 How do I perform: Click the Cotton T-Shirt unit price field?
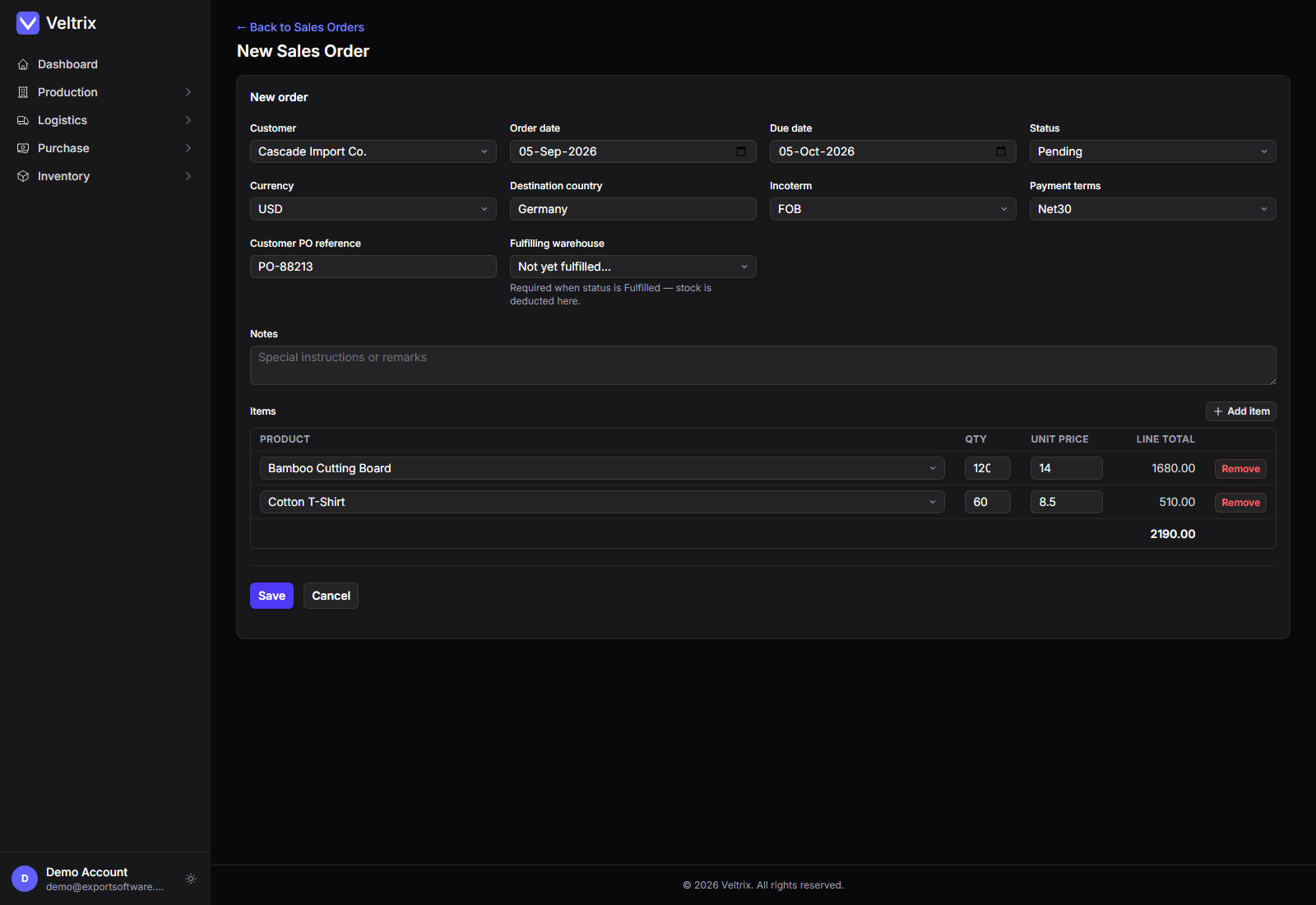1067,502
